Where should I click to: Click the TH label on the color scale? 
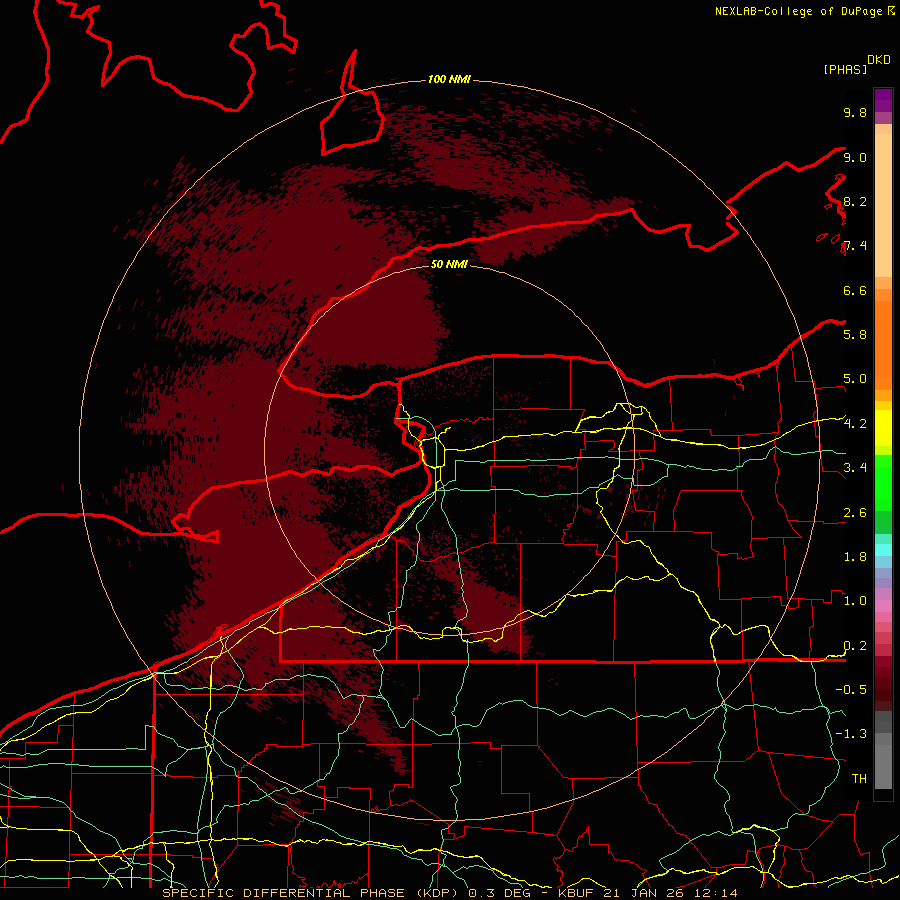coord(859,779)
